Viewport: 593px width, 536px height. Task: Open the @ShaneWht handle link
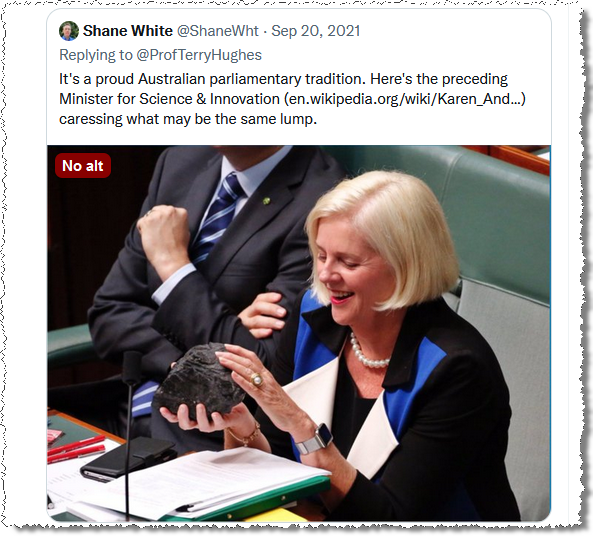pyautogui.click(x=218, y=31)
